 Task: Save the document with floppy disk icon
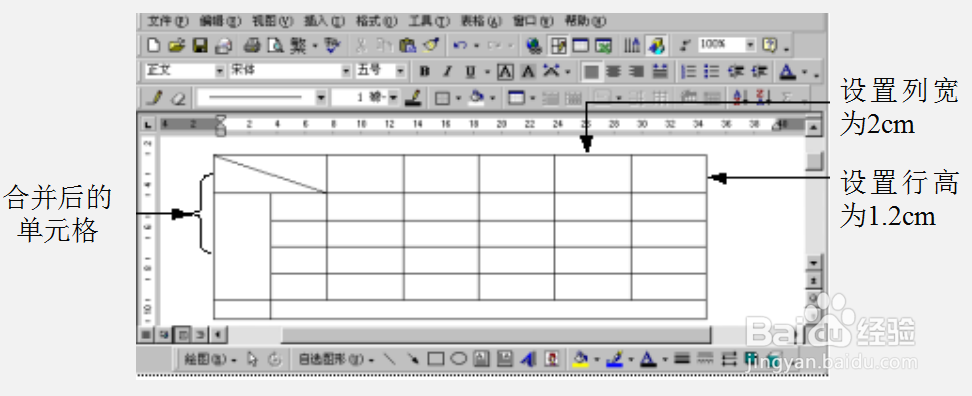point(200,45)
